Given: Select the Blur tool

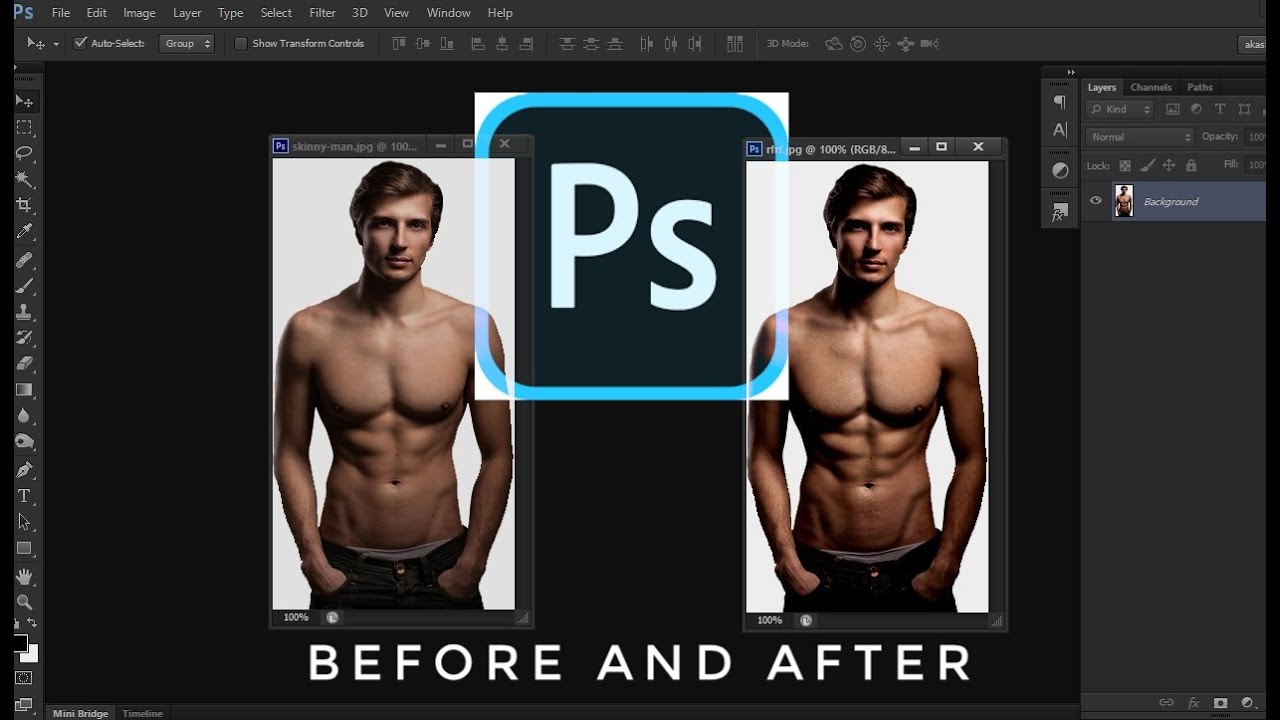Looking at the screenshot, I should [x=24, y=416].
